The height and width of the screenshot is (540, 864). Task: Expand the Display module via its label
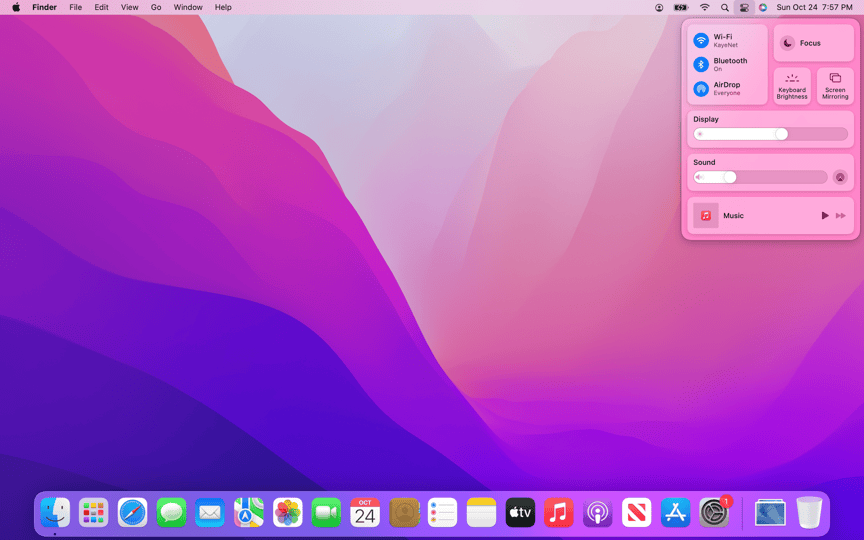point(706,119)
